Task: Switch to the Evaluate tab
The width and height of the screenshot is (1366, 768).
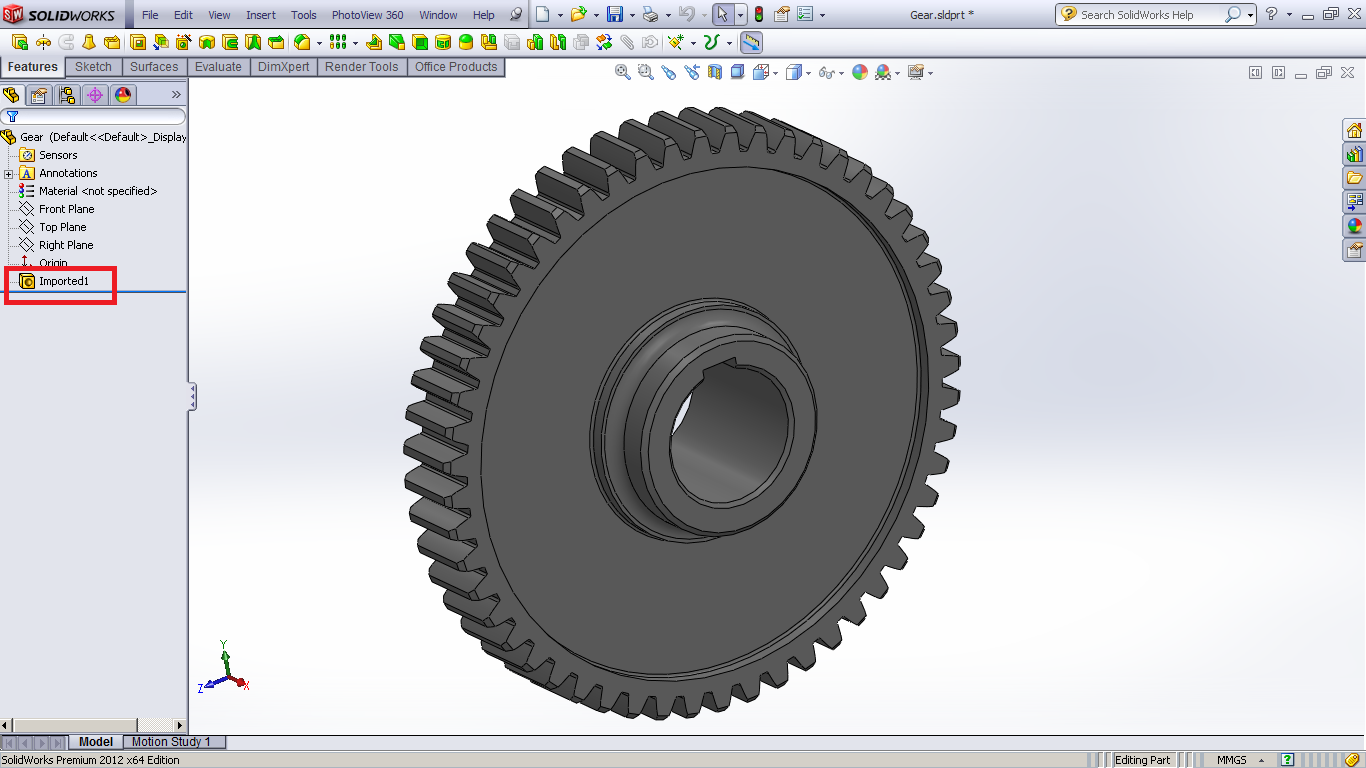Action: point(218,67)
